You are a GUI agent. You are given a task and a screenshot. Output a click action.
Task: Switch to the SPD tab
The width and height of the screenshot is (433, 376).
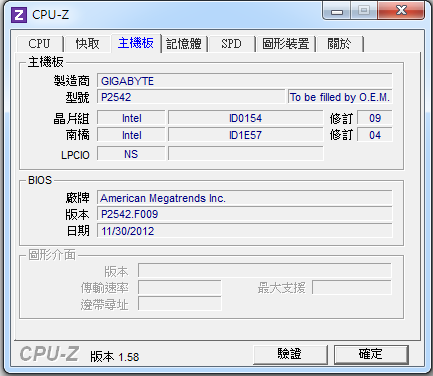pyautogui.click(x=231, y=44)
